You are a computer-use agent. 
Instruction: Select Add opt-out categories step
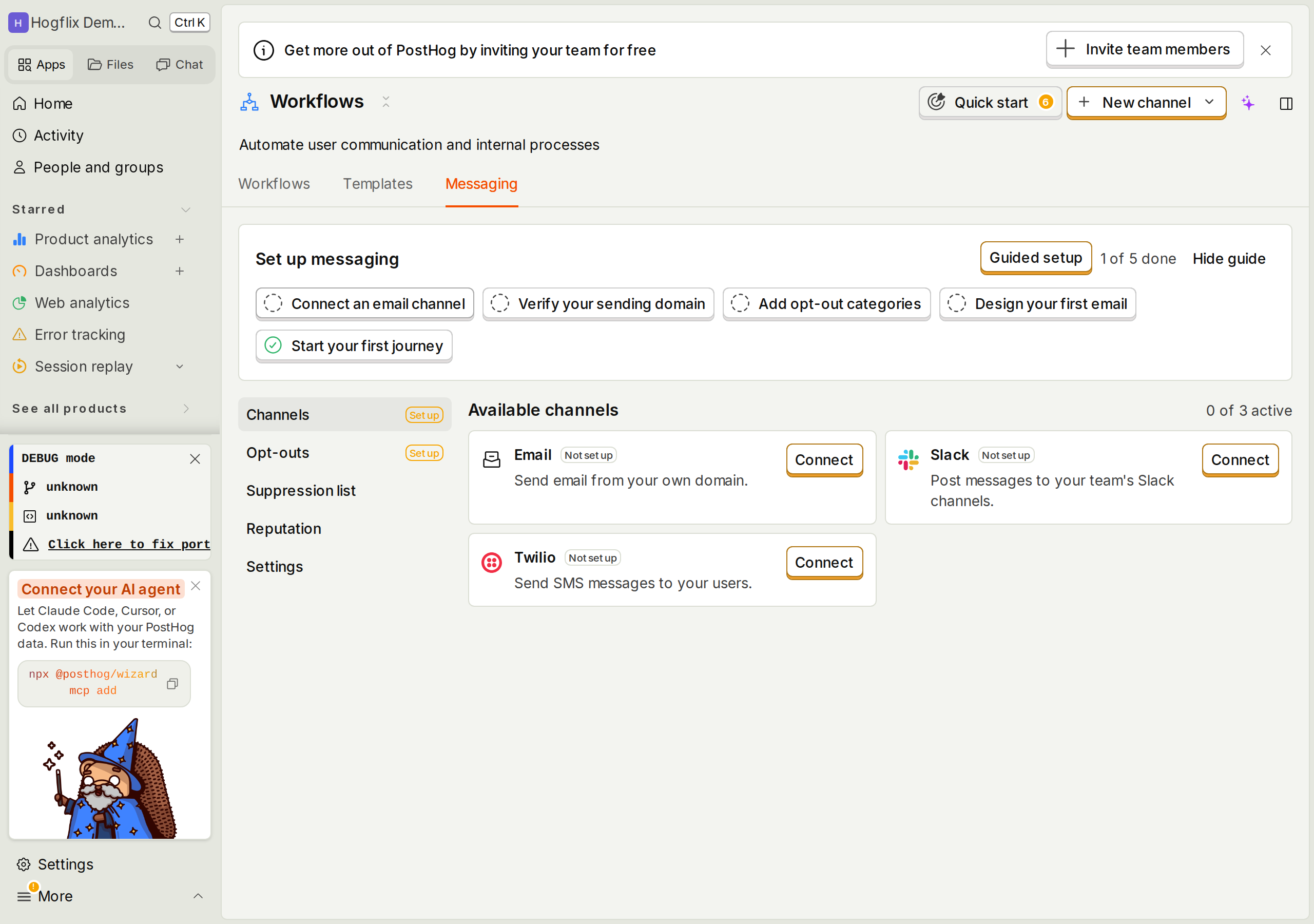pyautogui.click(x=826, y=304)
